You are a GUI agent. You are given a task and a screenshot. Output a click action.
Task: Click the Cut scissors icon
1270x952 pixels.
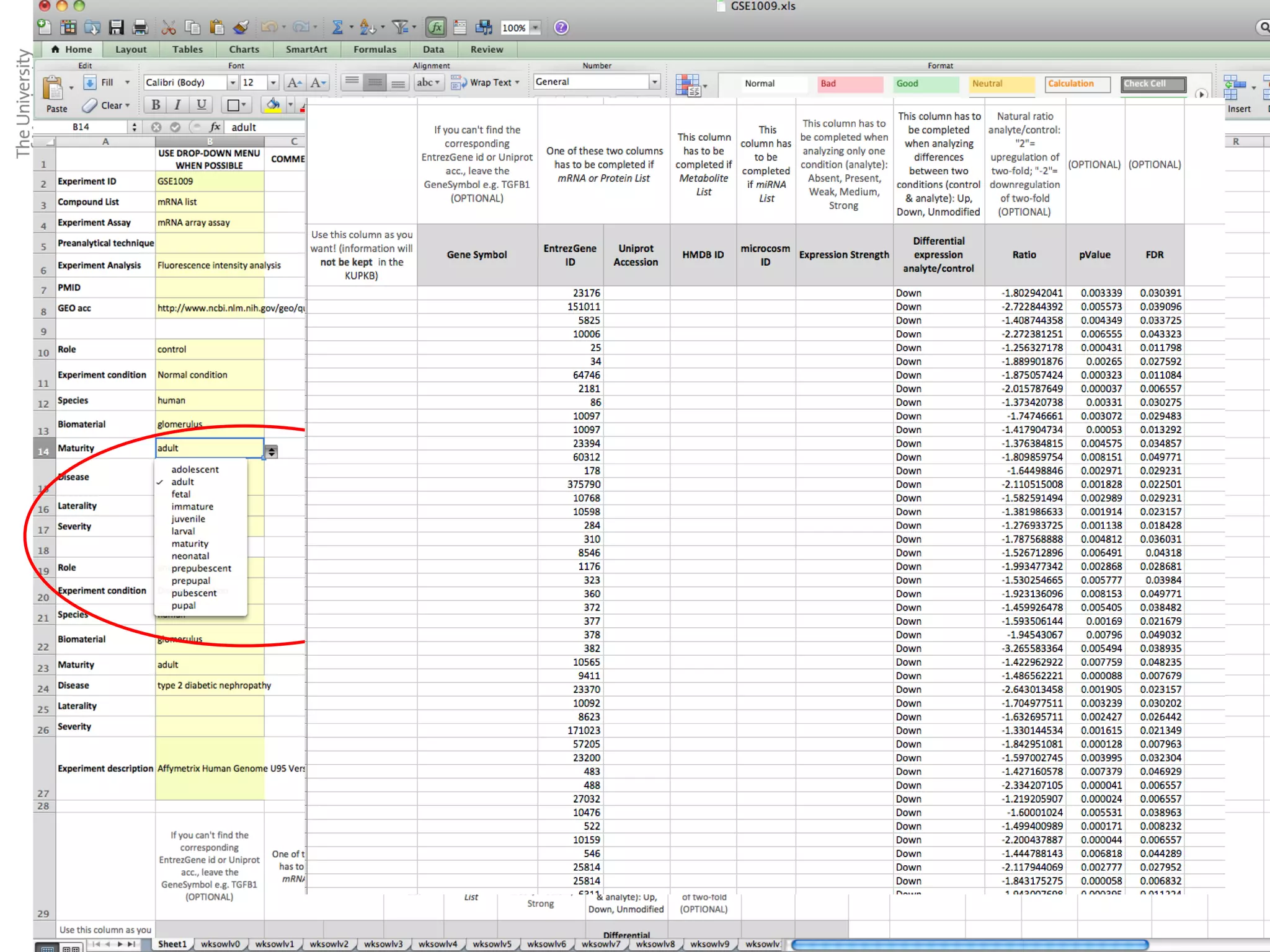pyautogui.click(x=169, y=27)
